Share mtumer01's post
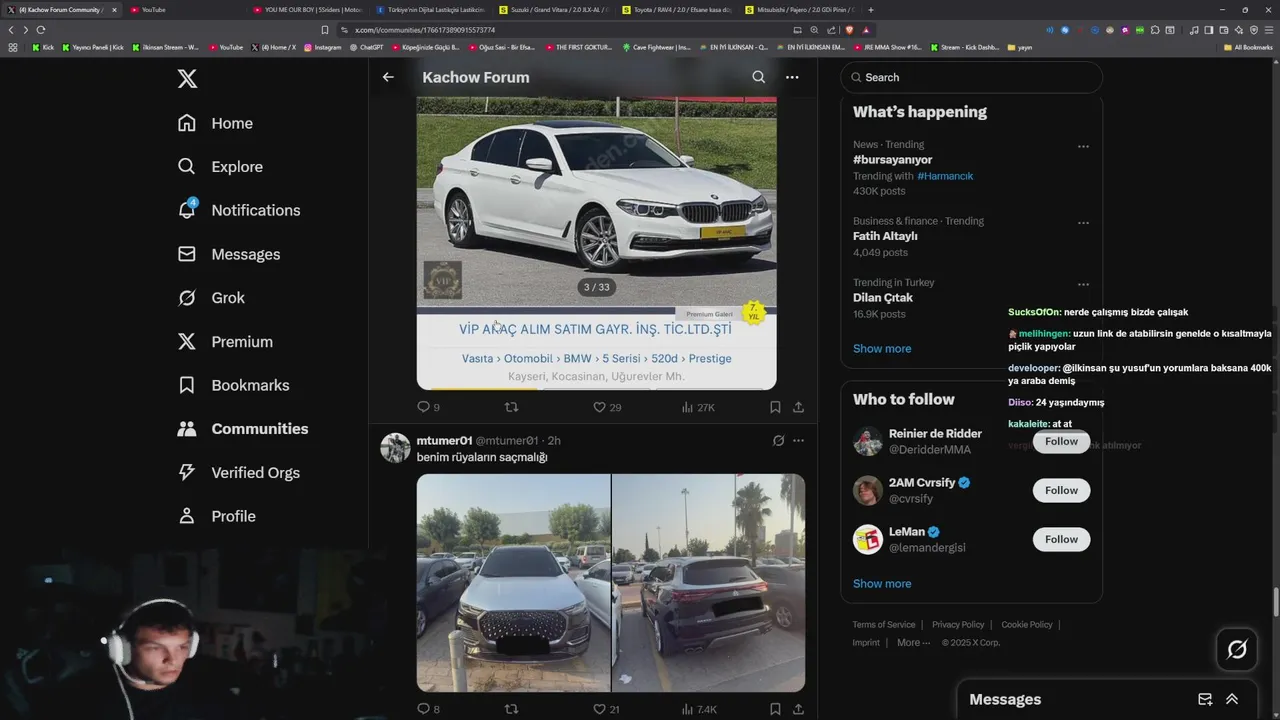 point(798,709)
